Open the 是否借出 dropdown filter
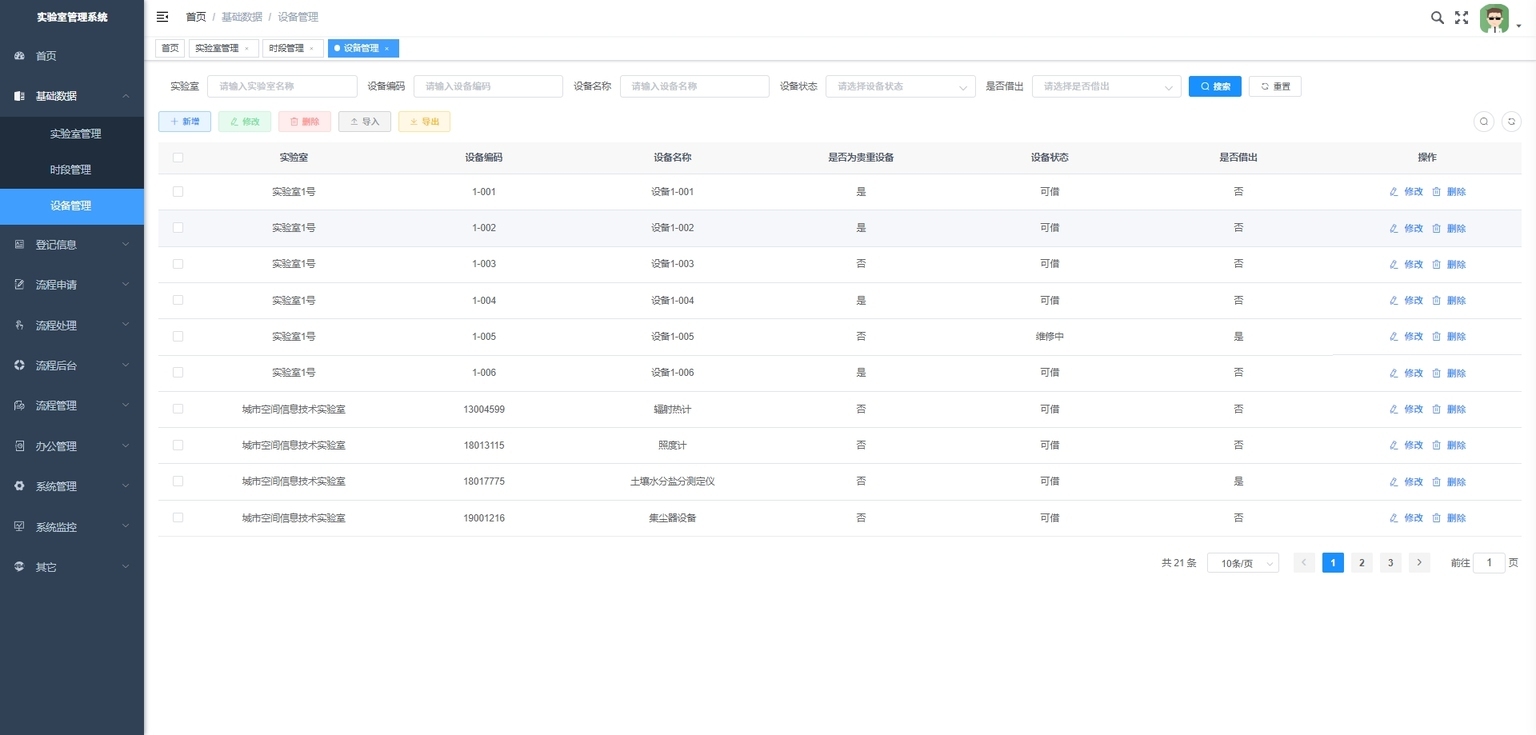This screenshot has height=735, width=1536. [1106, 86]
